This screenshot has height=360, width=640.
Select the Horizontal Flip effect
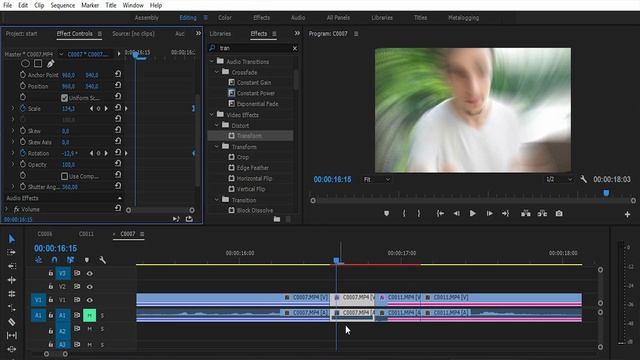[x=254, y=178]
